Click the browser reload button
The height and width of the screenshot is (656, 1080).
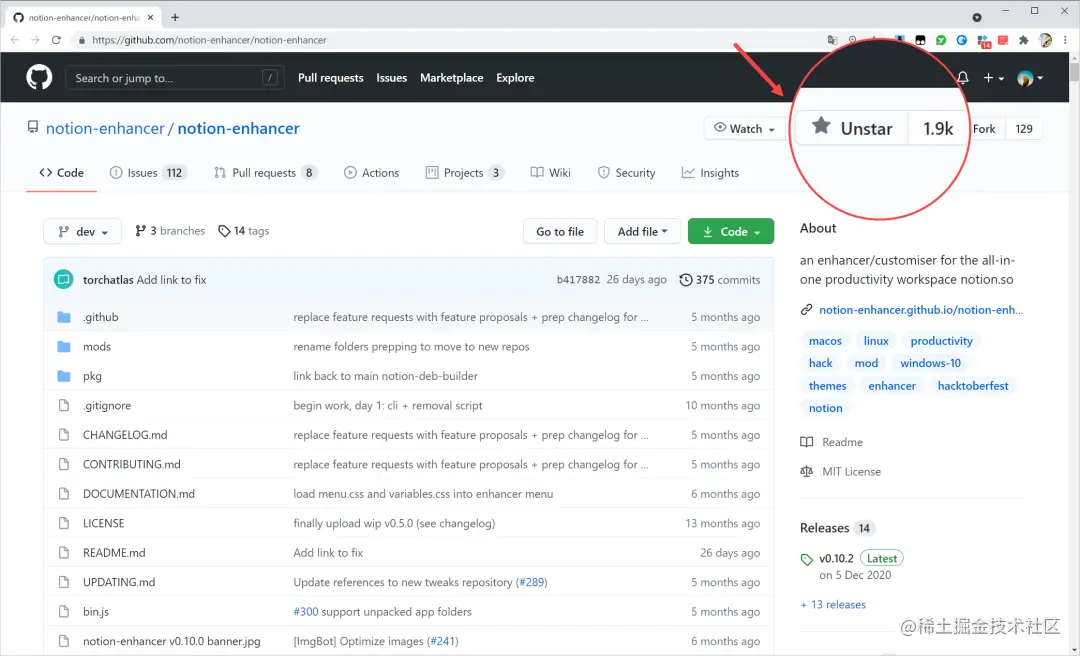pyautogui.click(x=56, y=40)
